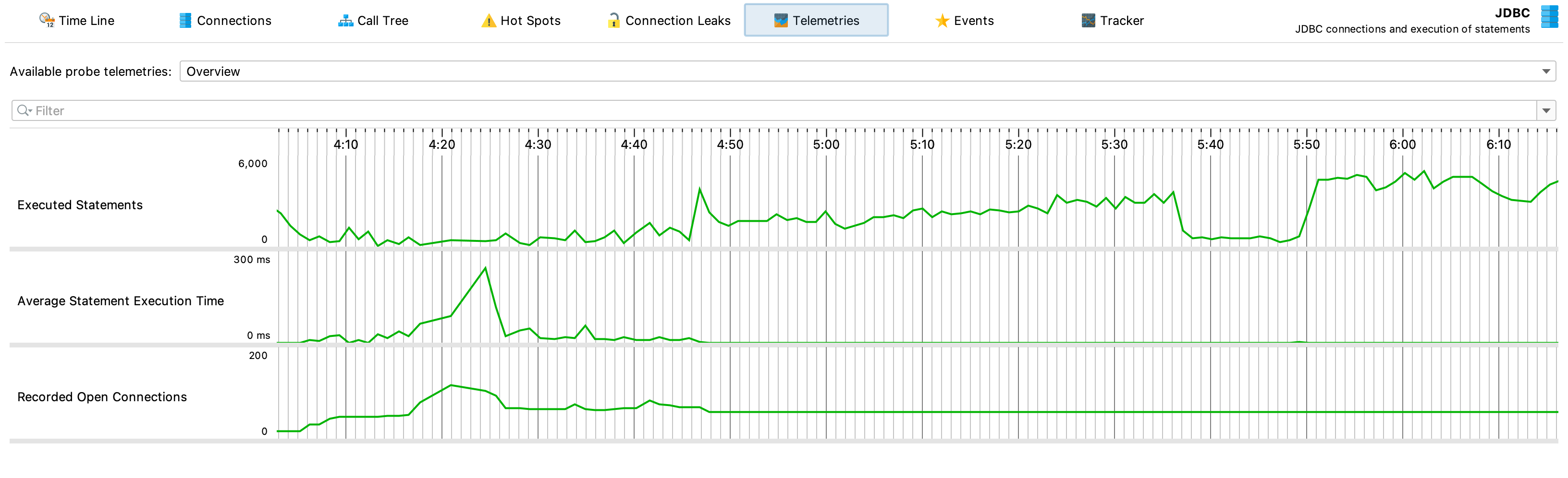Select the Events view tab
Screen dimensions: 1568x478
pos(965,21)
